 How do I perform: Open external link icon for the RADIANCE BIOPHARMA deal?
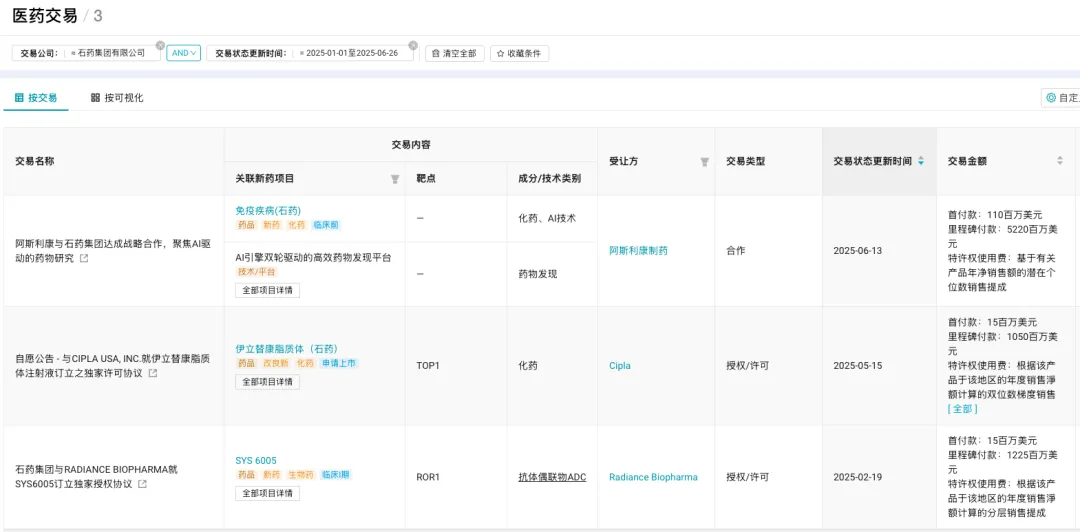tap(142, 484)
